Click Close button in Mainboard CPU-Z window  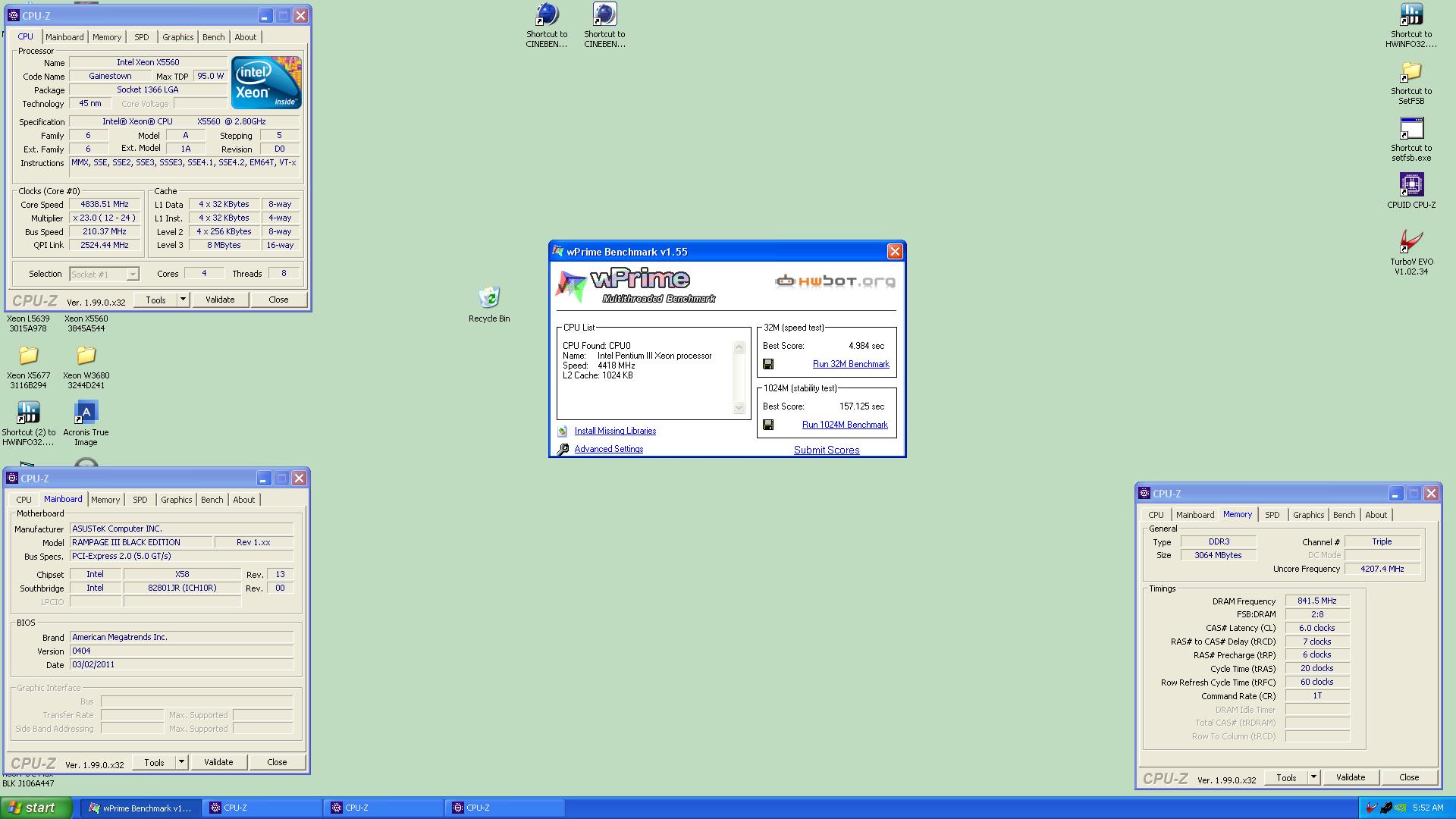tap(277, 762)
